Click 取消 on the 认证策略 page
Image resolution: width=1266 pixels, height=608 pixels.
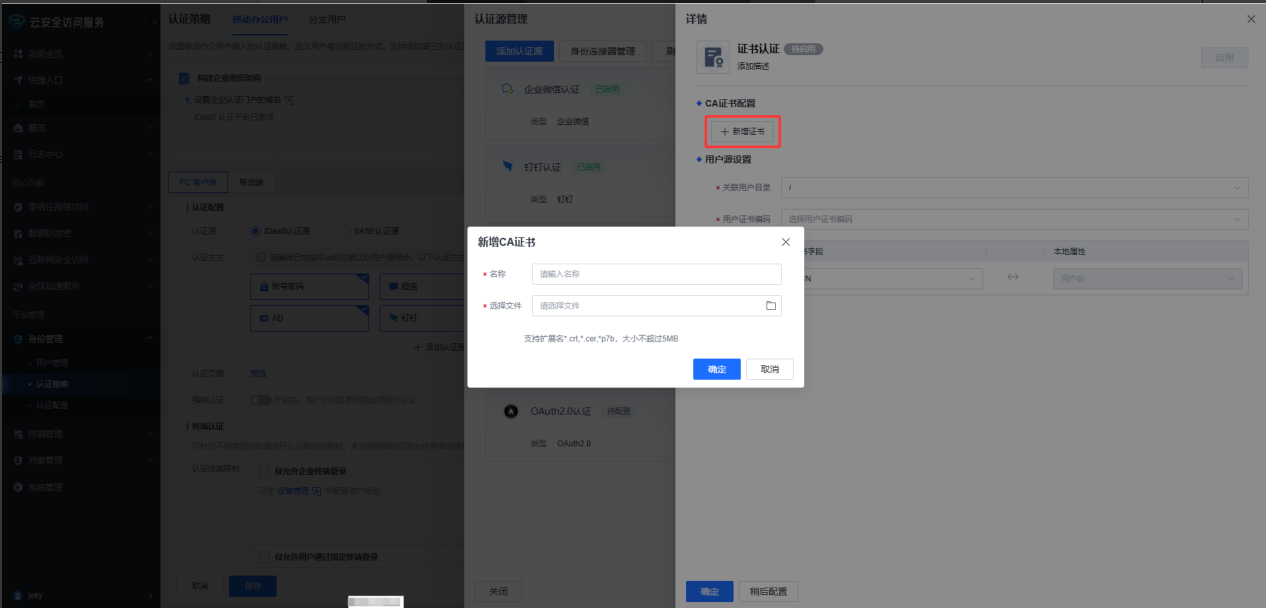(x=200, y=586)
